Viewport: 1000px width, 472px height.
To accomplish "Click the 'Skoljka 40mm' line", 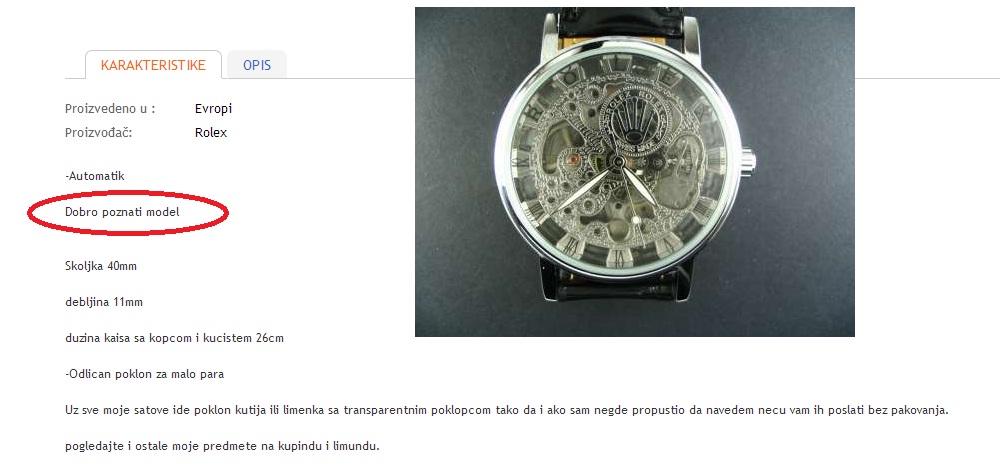I will point(101,266).
